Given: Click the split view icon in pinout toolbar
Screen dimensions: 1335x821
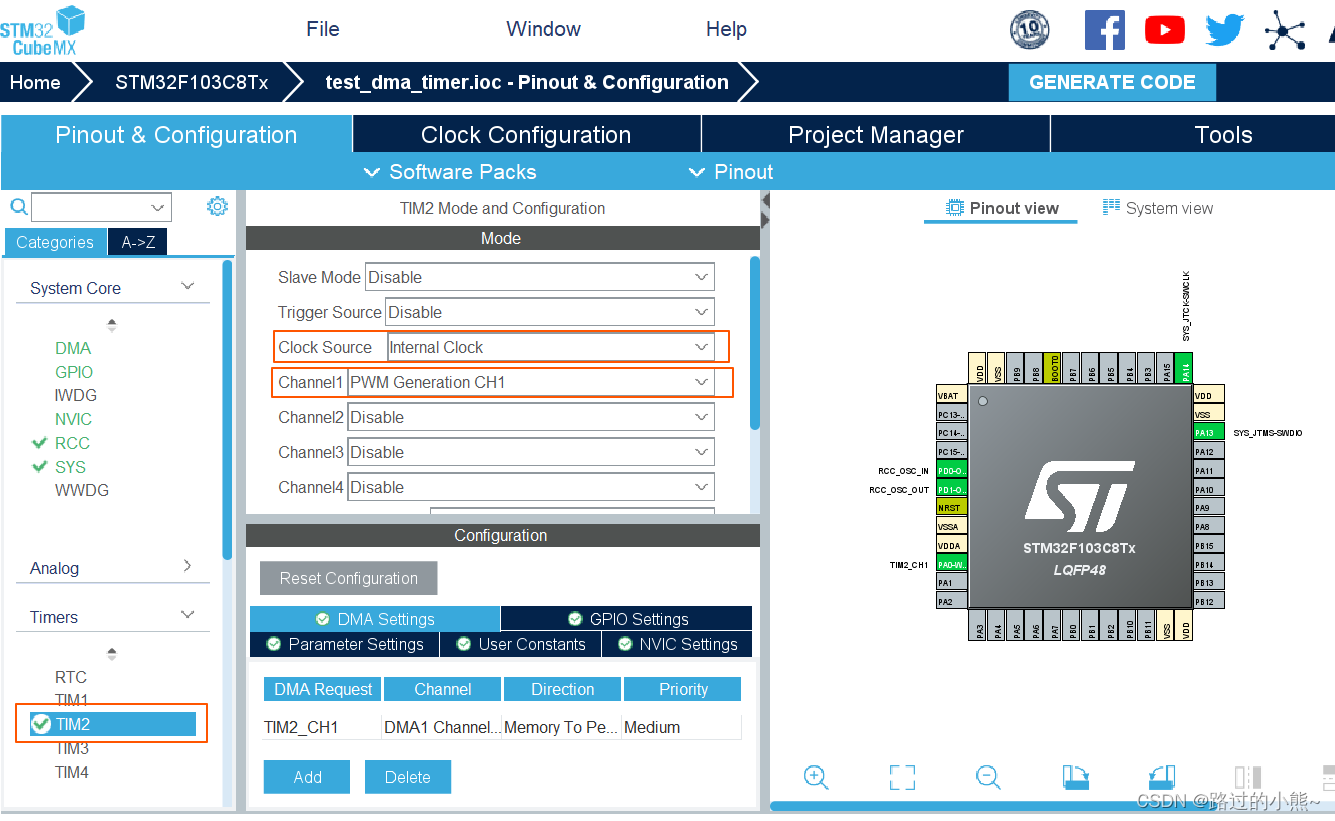Looking at the screenshot, I should click(1247, 777).
